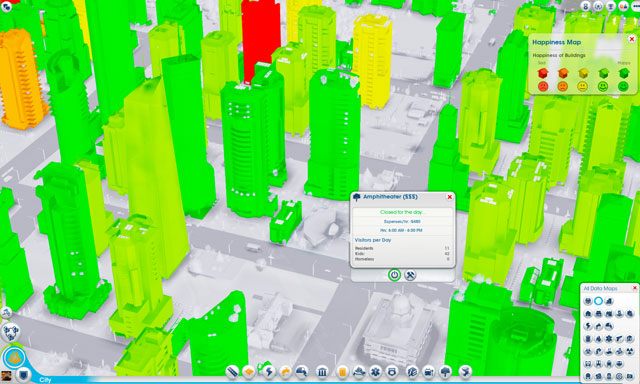
Task: Toggle Amphitheater power on/off button
Action: (x=394, y=275)
